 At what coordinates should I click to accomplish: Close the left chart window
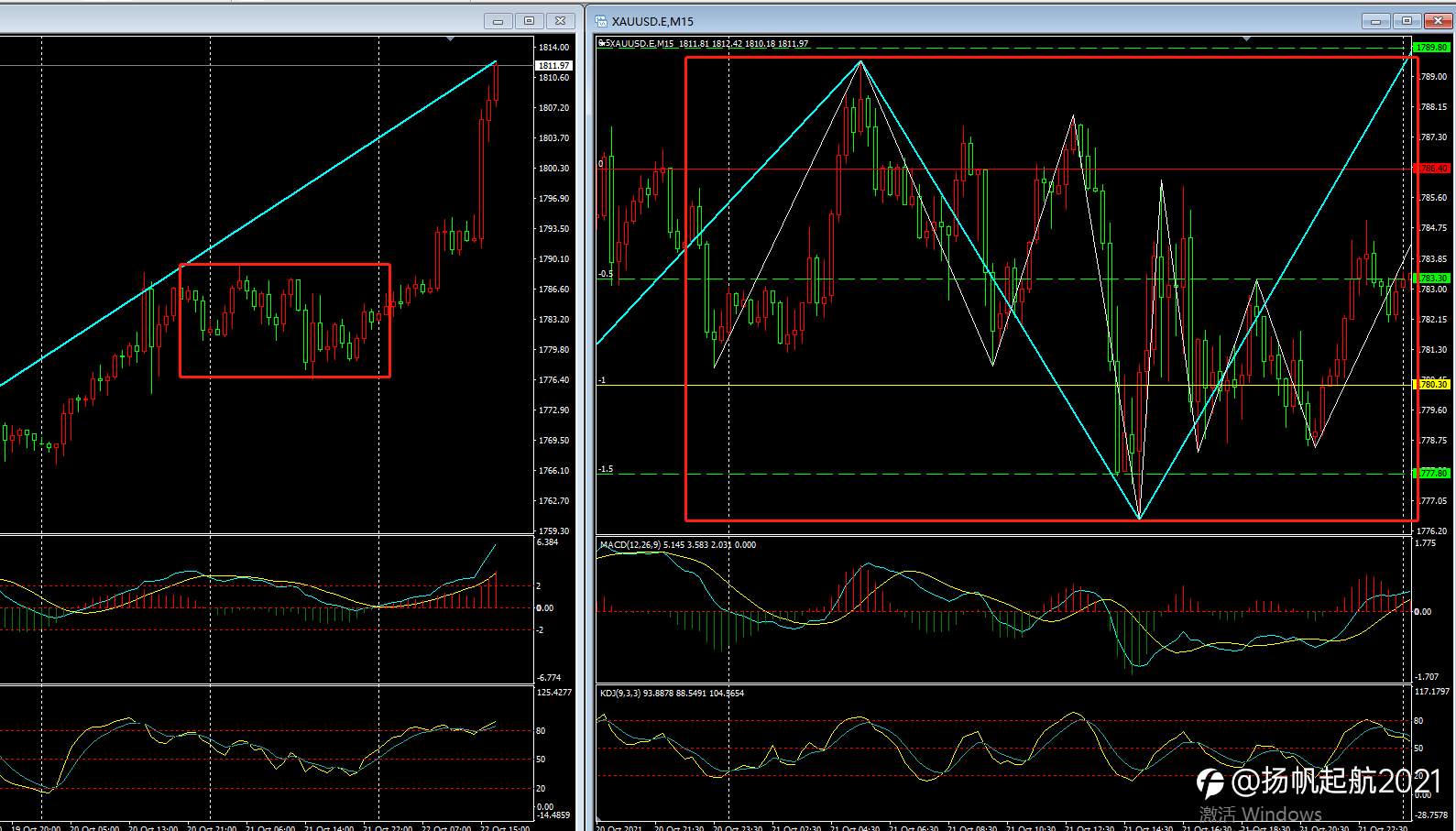coord(562,21)
